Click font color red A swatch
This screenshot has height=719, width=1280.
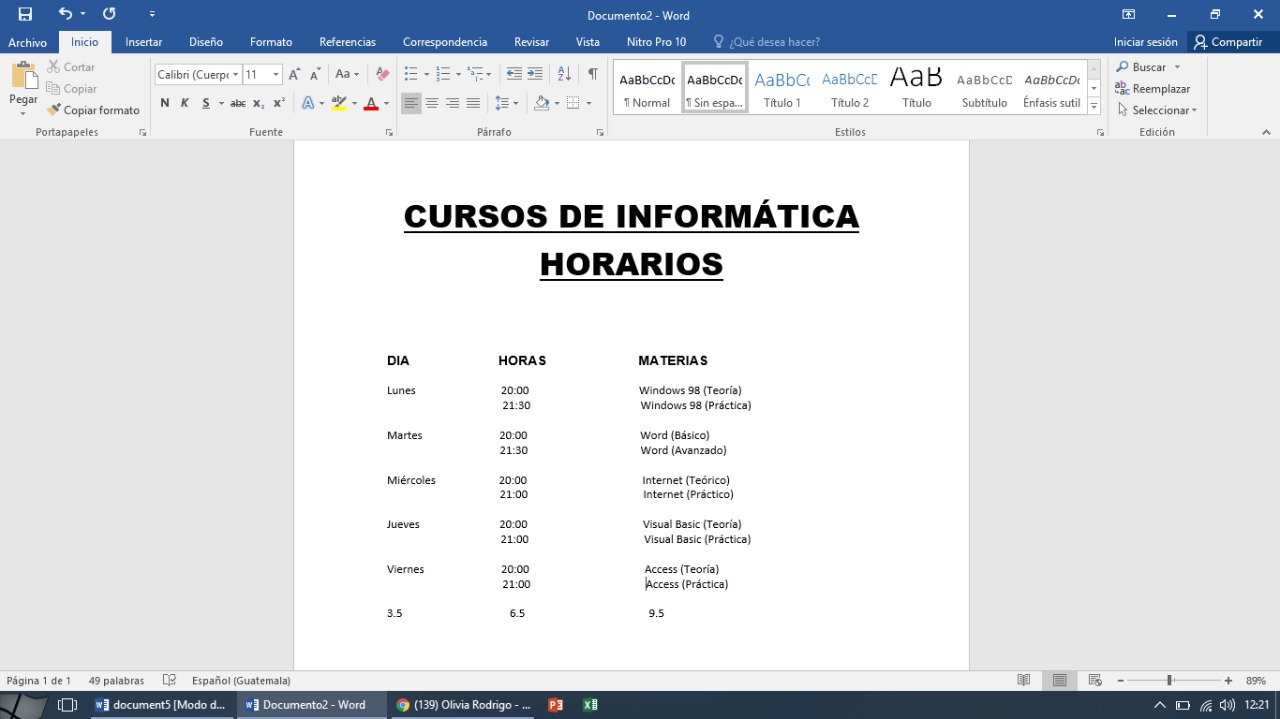tap(371, 103)
